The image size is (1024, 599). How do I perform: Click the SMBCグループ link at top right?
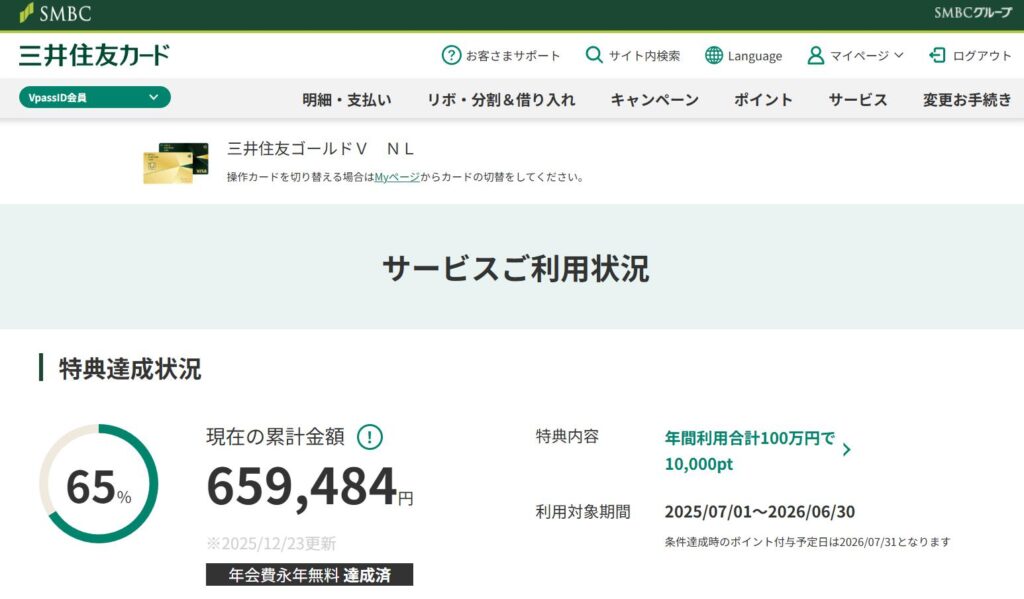pos(972,13)
